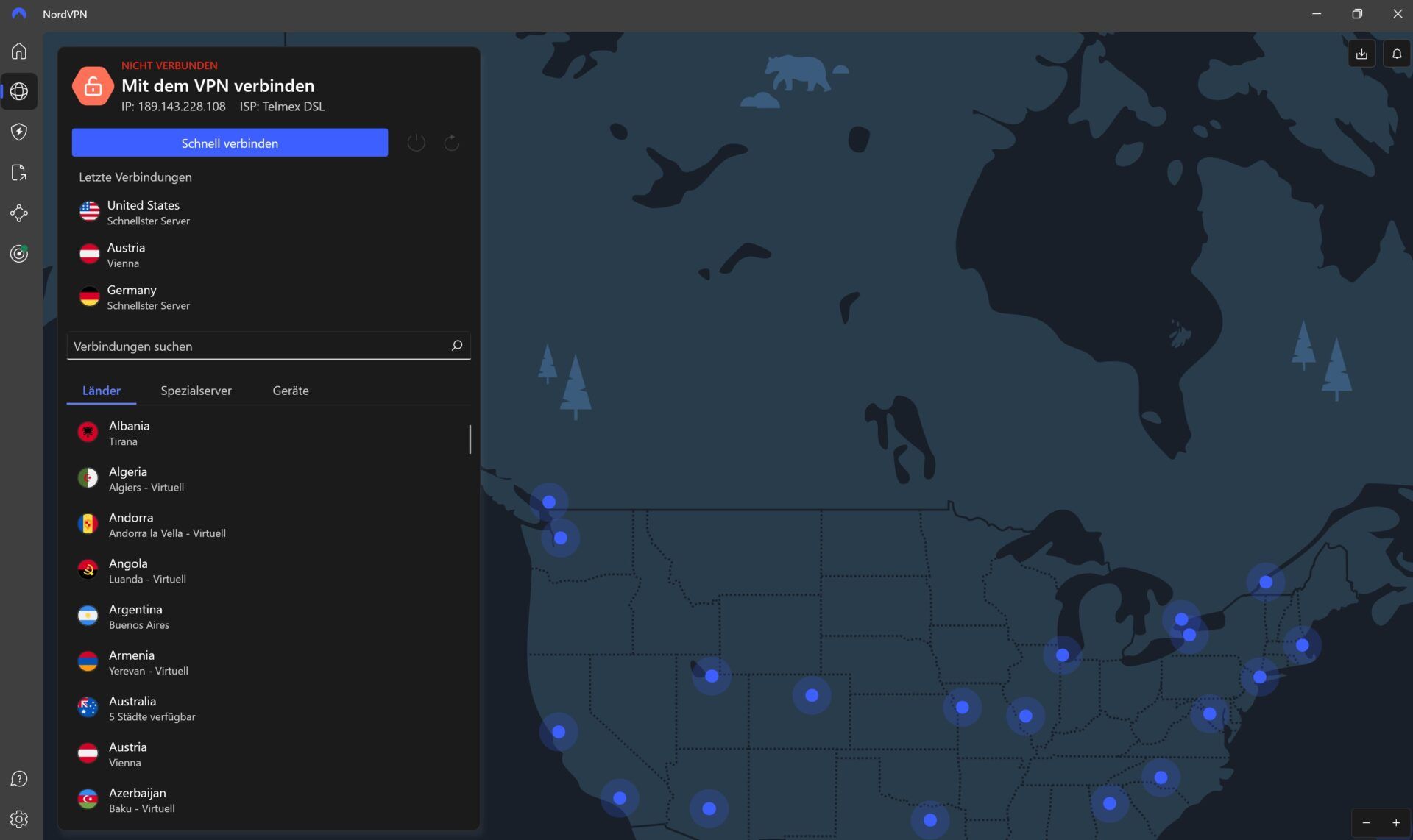Open Dark Web Monitor target icon

click(19, 254)
